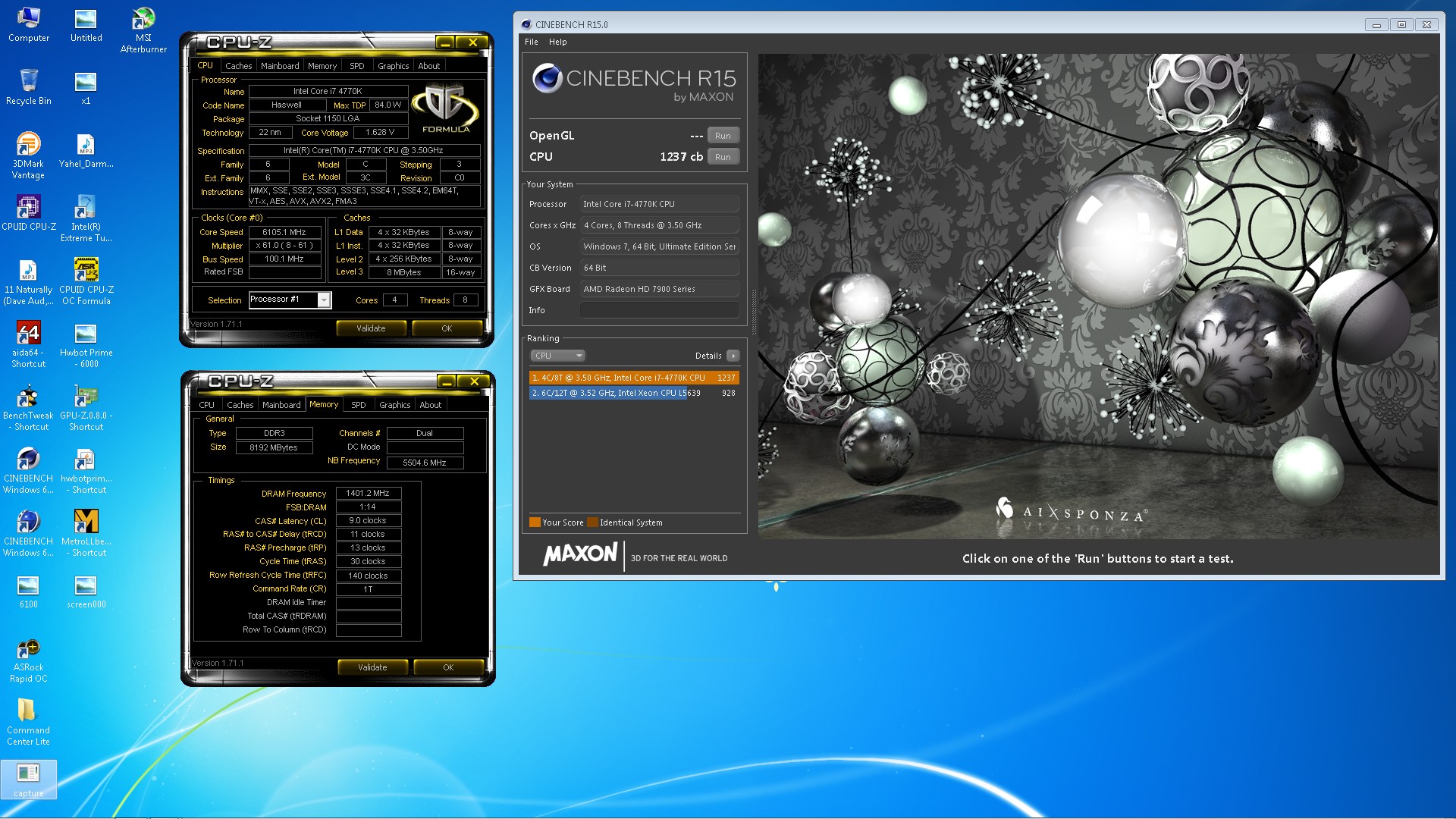
Task: Launch MetroLLbe shortcut icon
Action: coord(86,533)
